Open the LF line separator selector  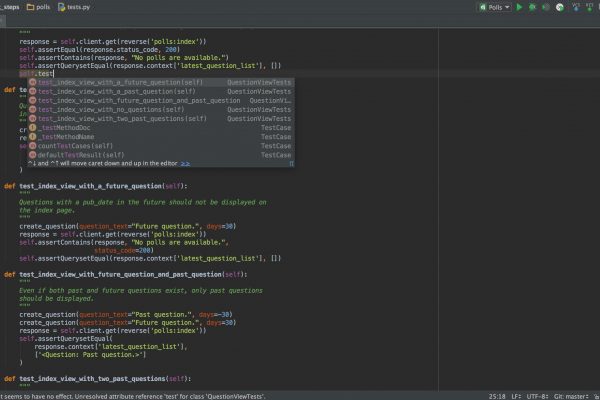[x=516, y=397]
